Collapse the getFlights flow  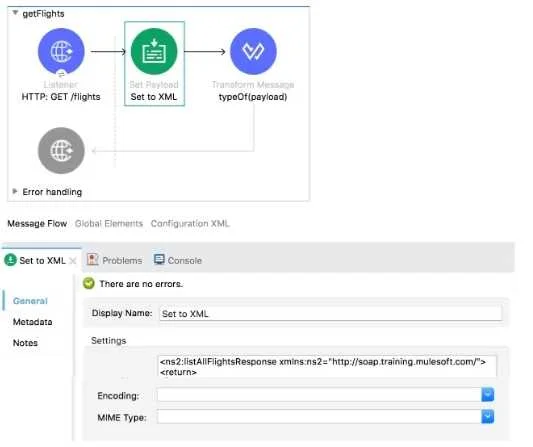15,13
